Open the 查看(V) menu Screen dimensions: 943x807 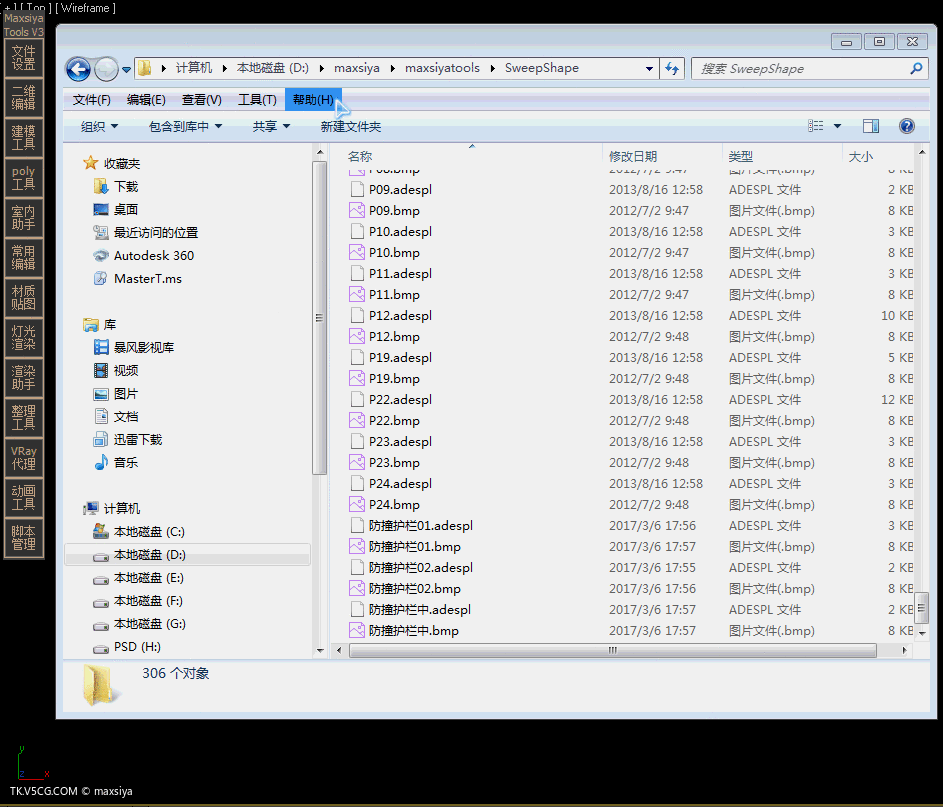pos(201,100)
